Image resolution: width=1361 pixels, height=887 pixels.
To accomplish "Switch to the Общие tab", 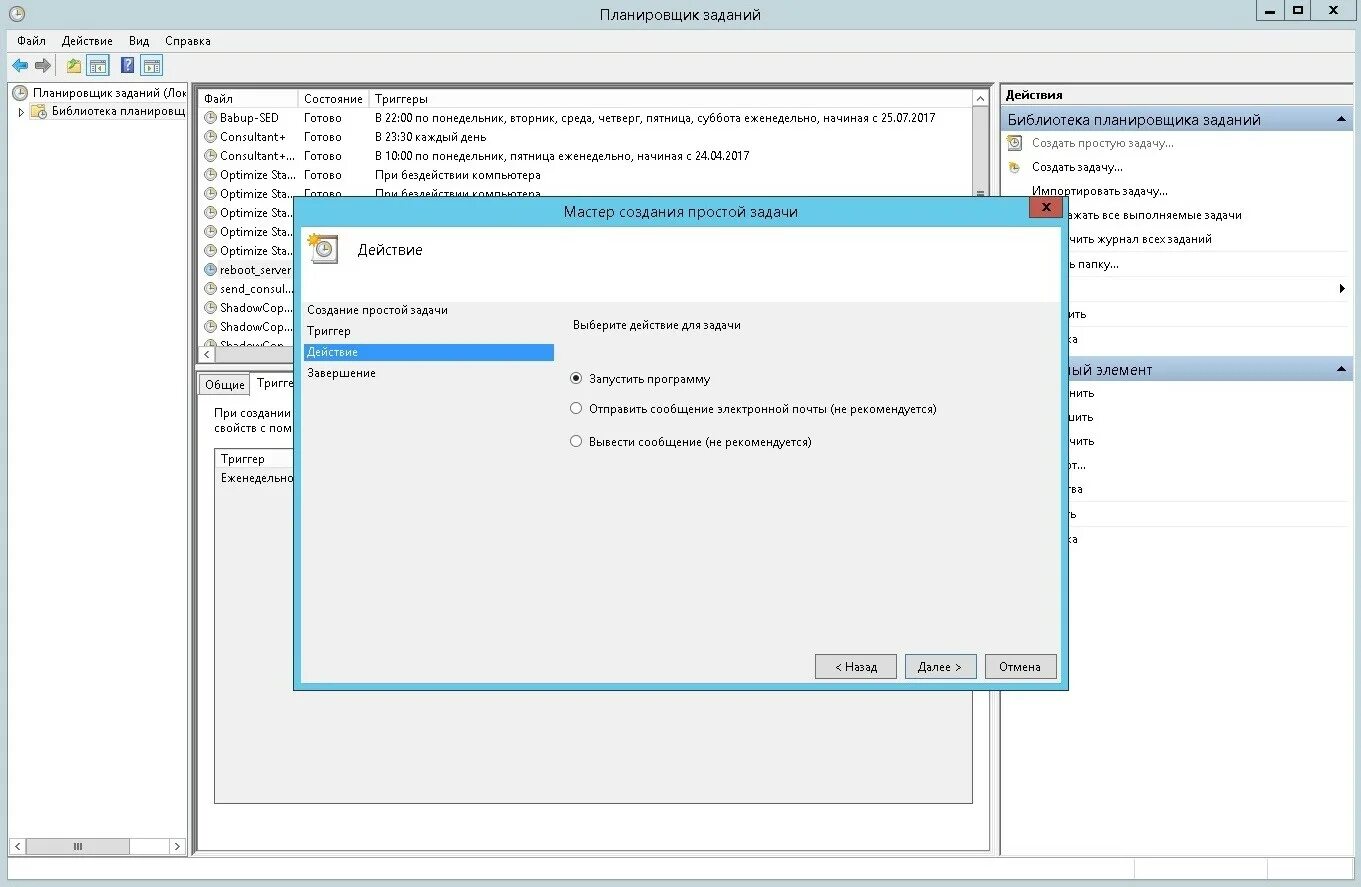I will pyautogui.click(x=225, y=385).
